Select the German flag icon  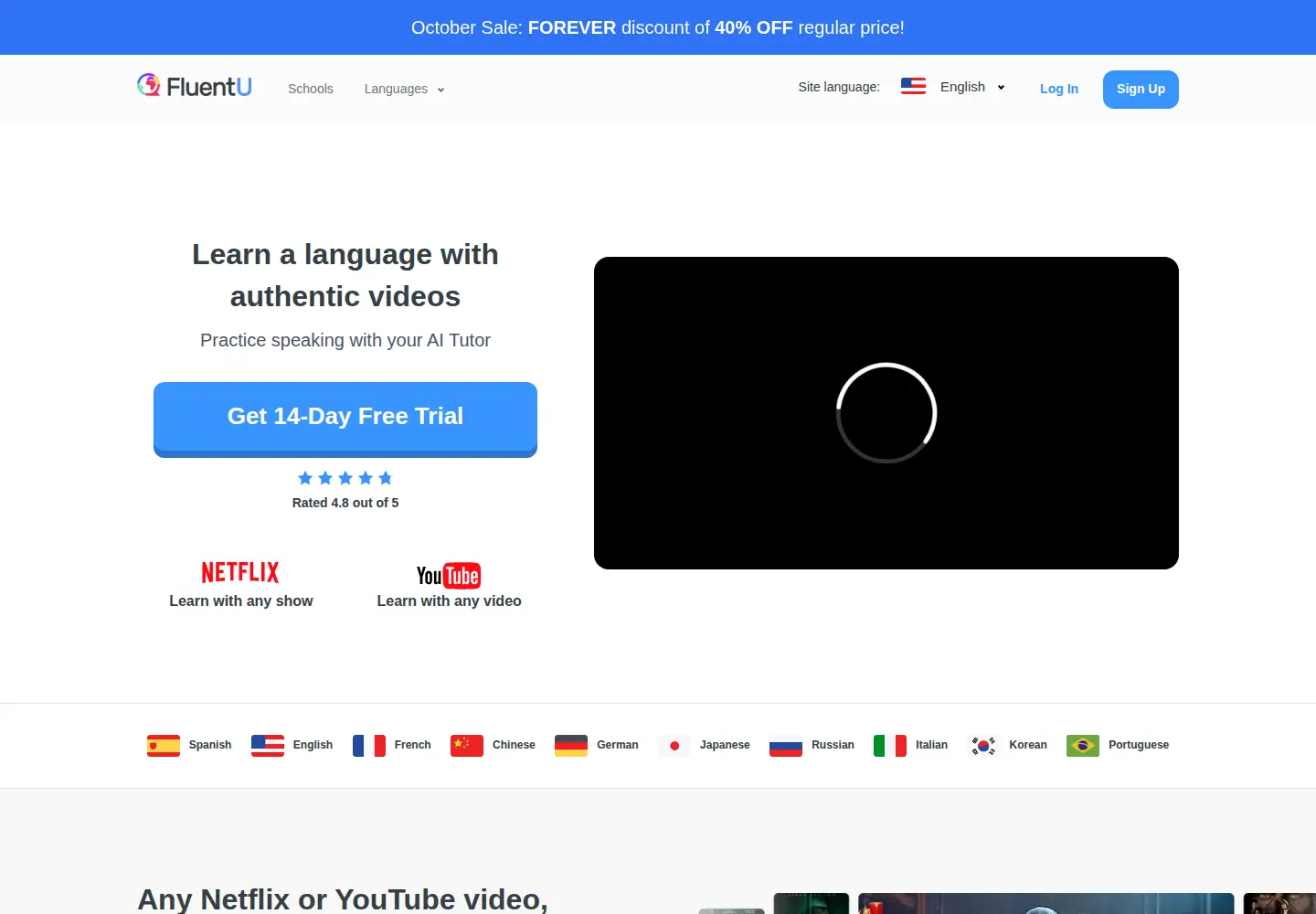coord(571,746)
